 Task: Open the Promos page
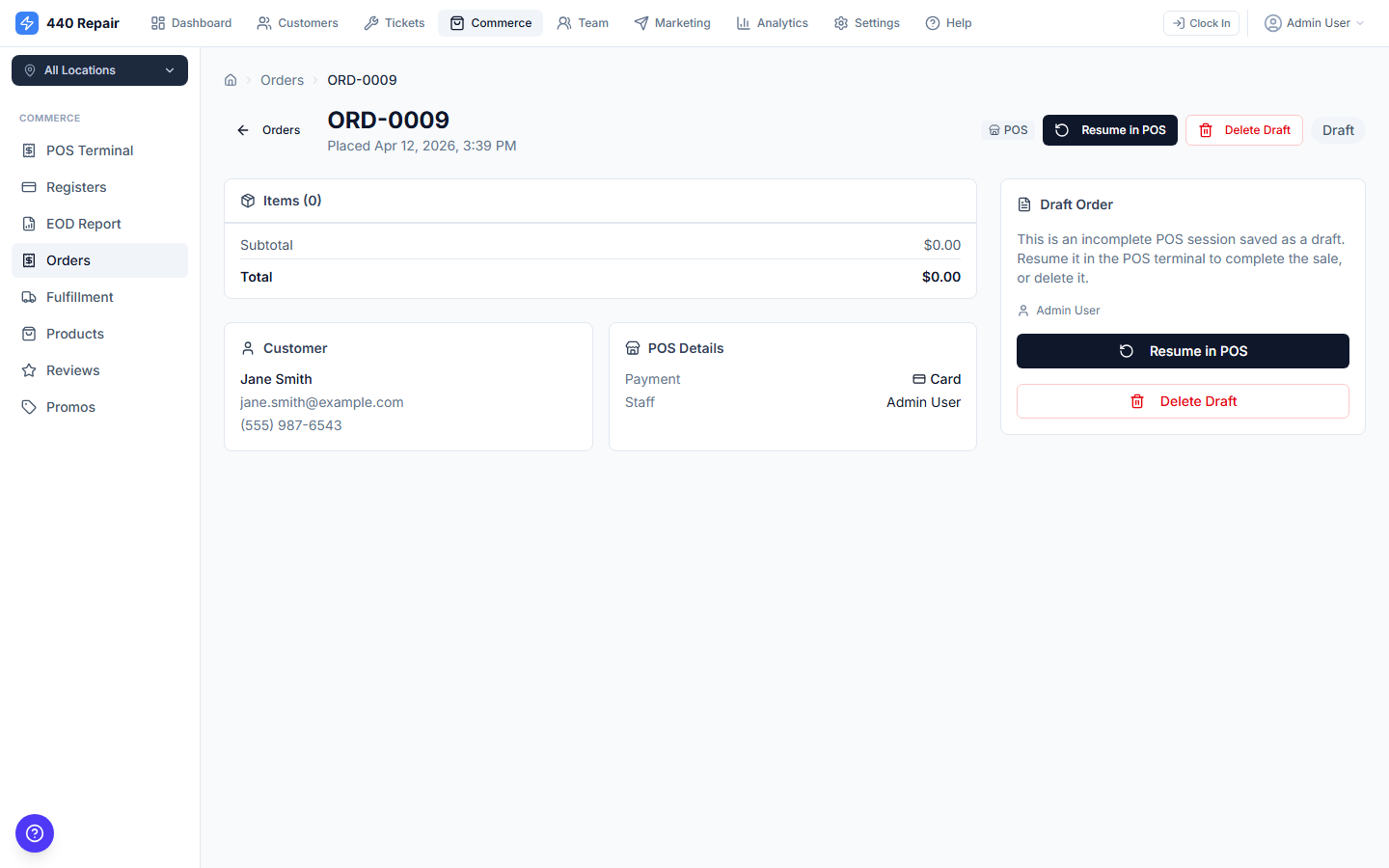coord(70,406)
